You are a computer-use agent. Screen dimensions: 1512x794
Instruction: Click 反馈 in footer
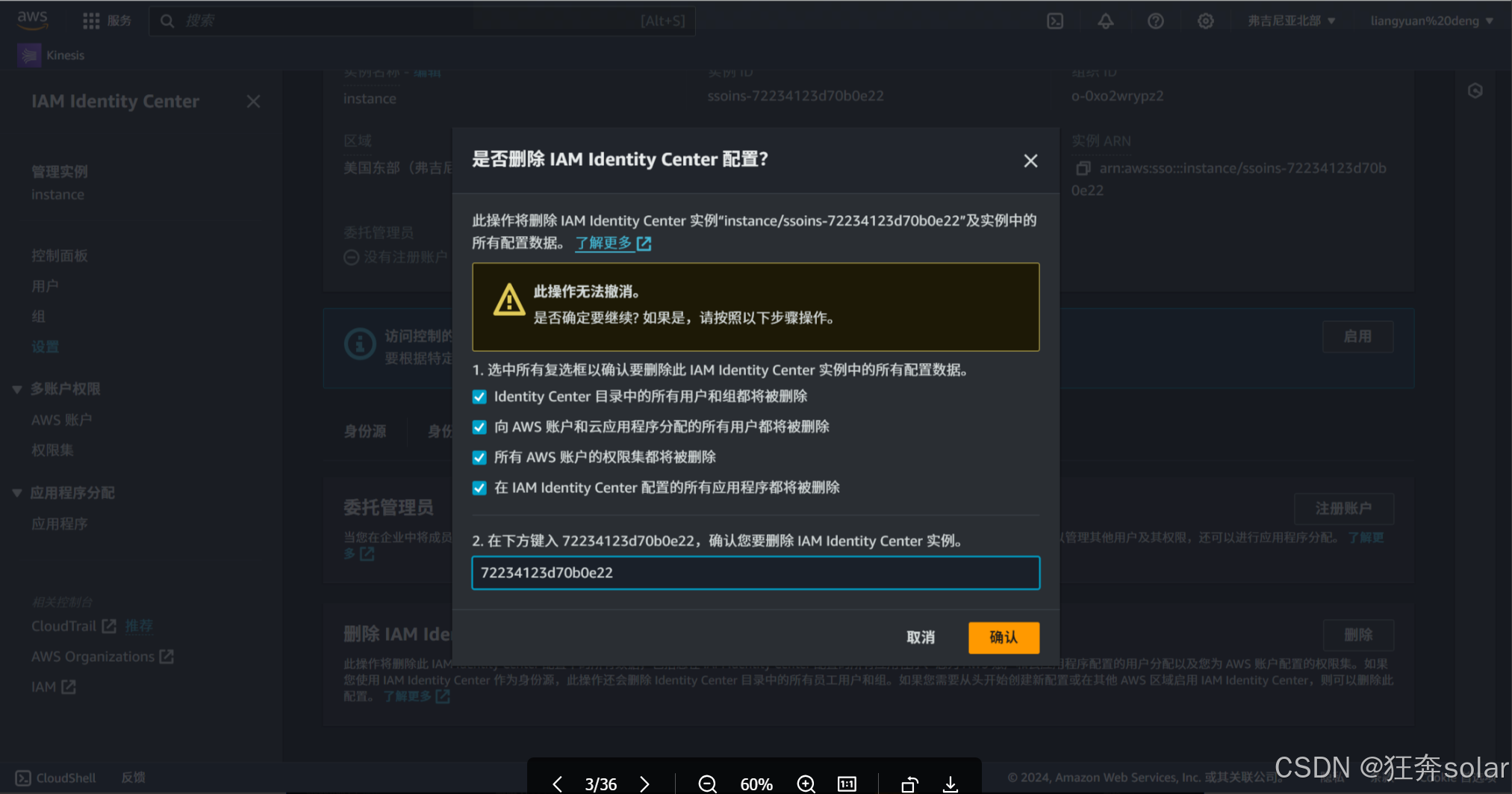pos(134,778)
